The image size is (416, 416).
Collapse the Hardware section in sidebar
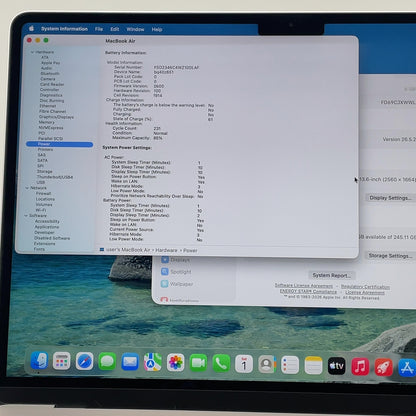point(32,52)
